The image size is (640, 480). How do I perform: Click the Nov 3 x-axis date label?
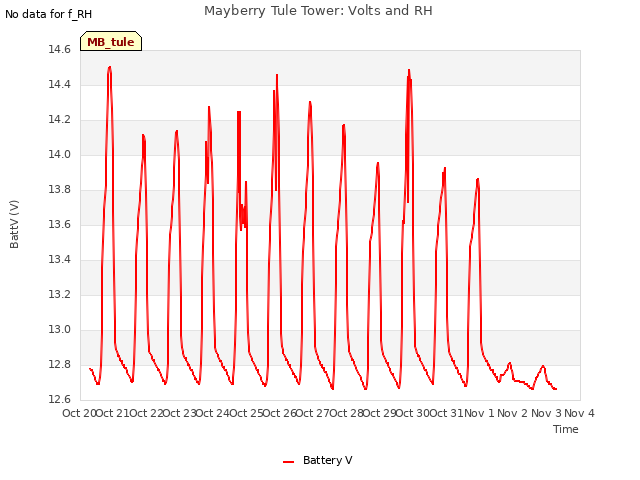[546, 413]
